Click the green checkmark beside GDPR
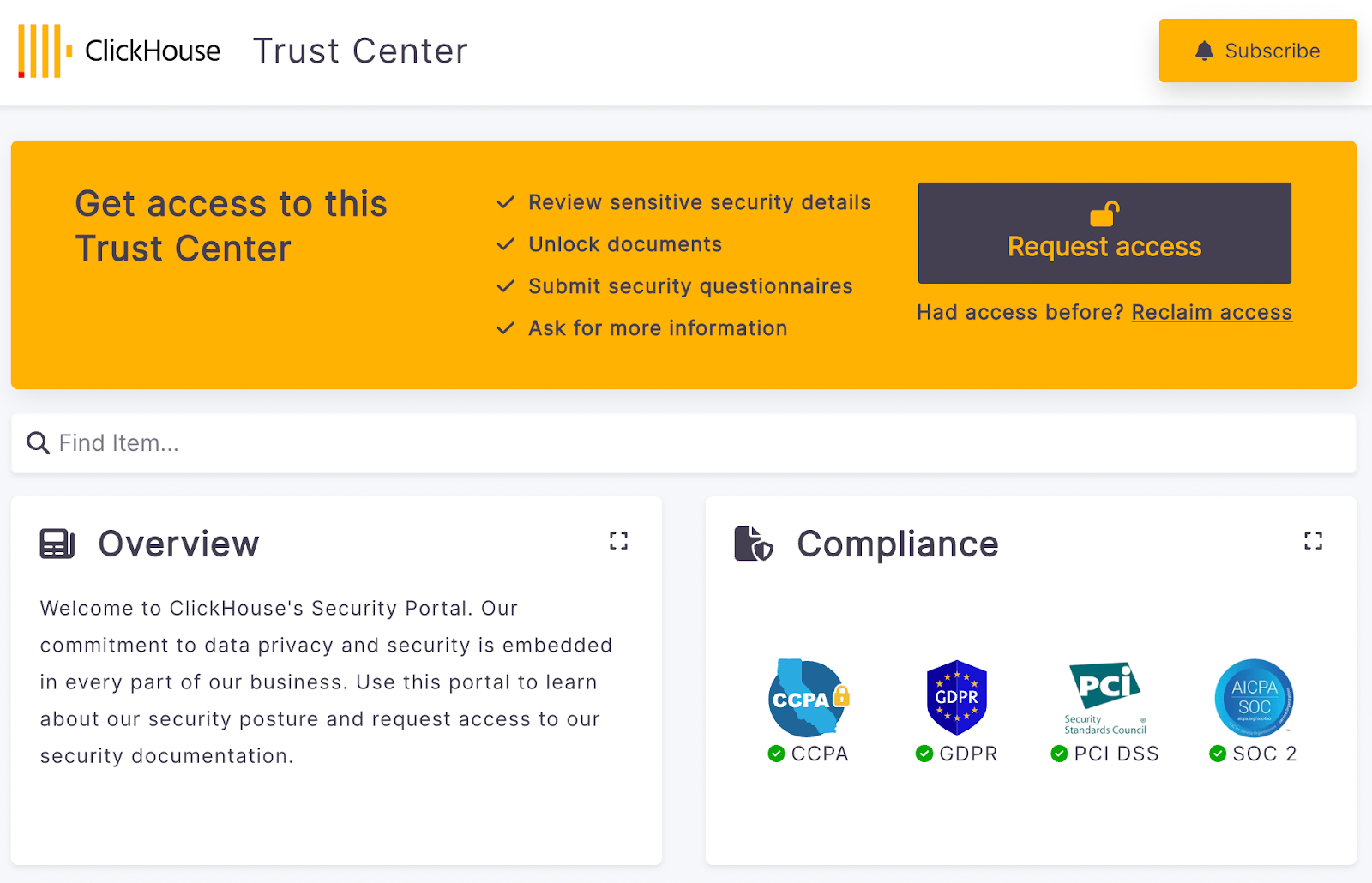Screen dimensions: 1372x883 click(924, 754)
